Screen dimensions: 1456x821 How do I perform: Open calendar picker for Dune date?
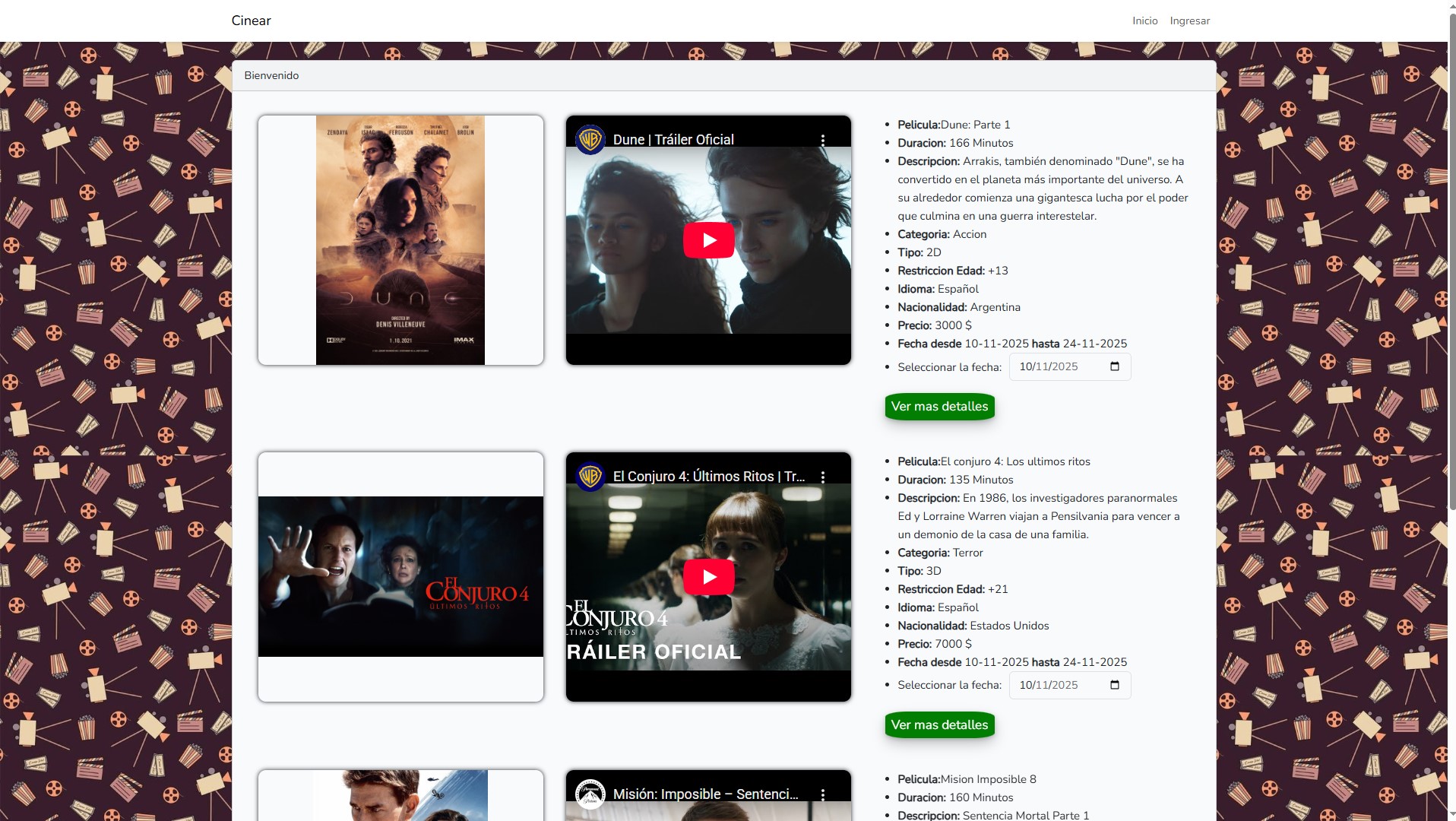coord(1115,366)
